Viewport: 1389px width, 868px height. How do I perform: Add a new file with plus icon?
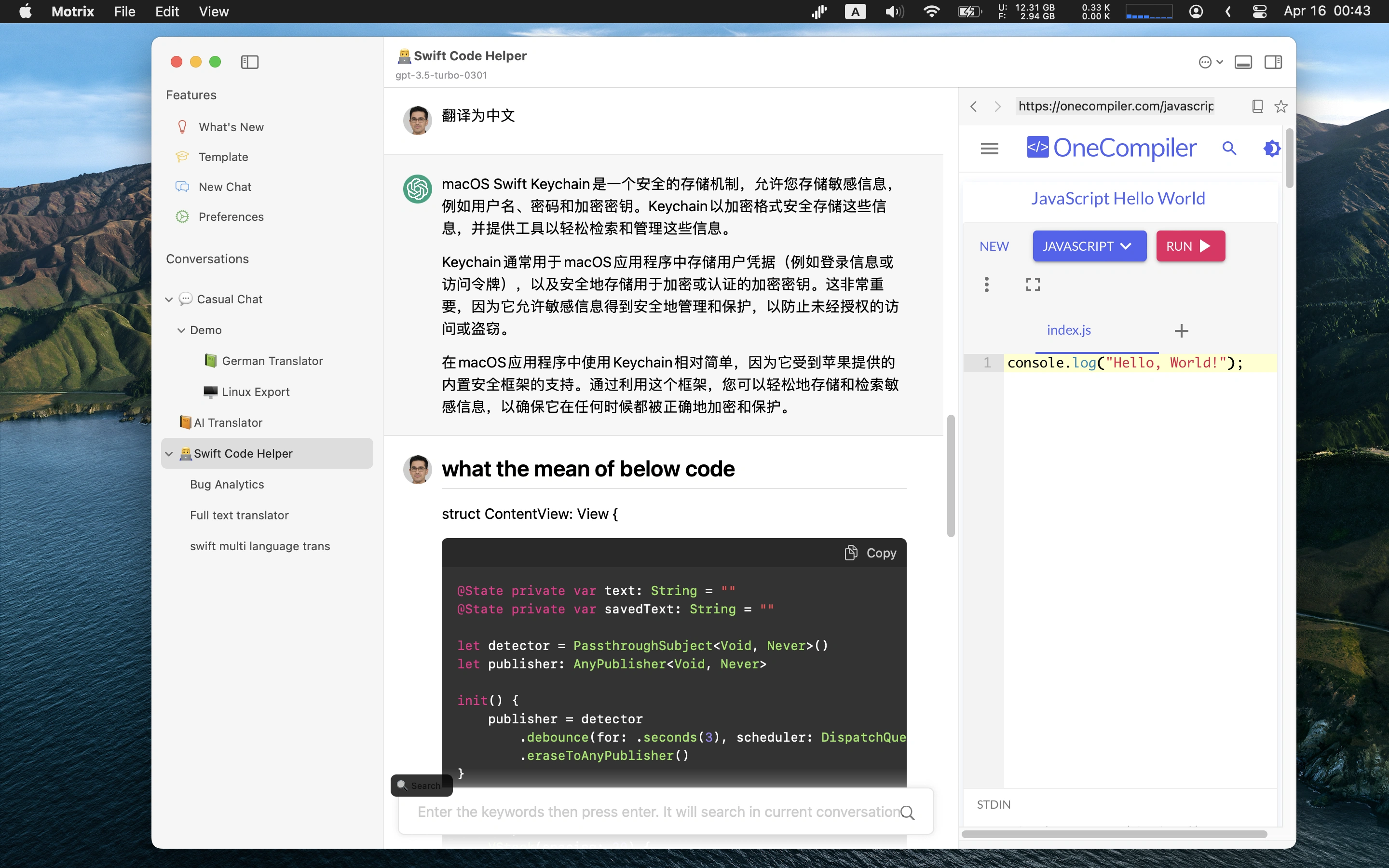(1181, 331)
